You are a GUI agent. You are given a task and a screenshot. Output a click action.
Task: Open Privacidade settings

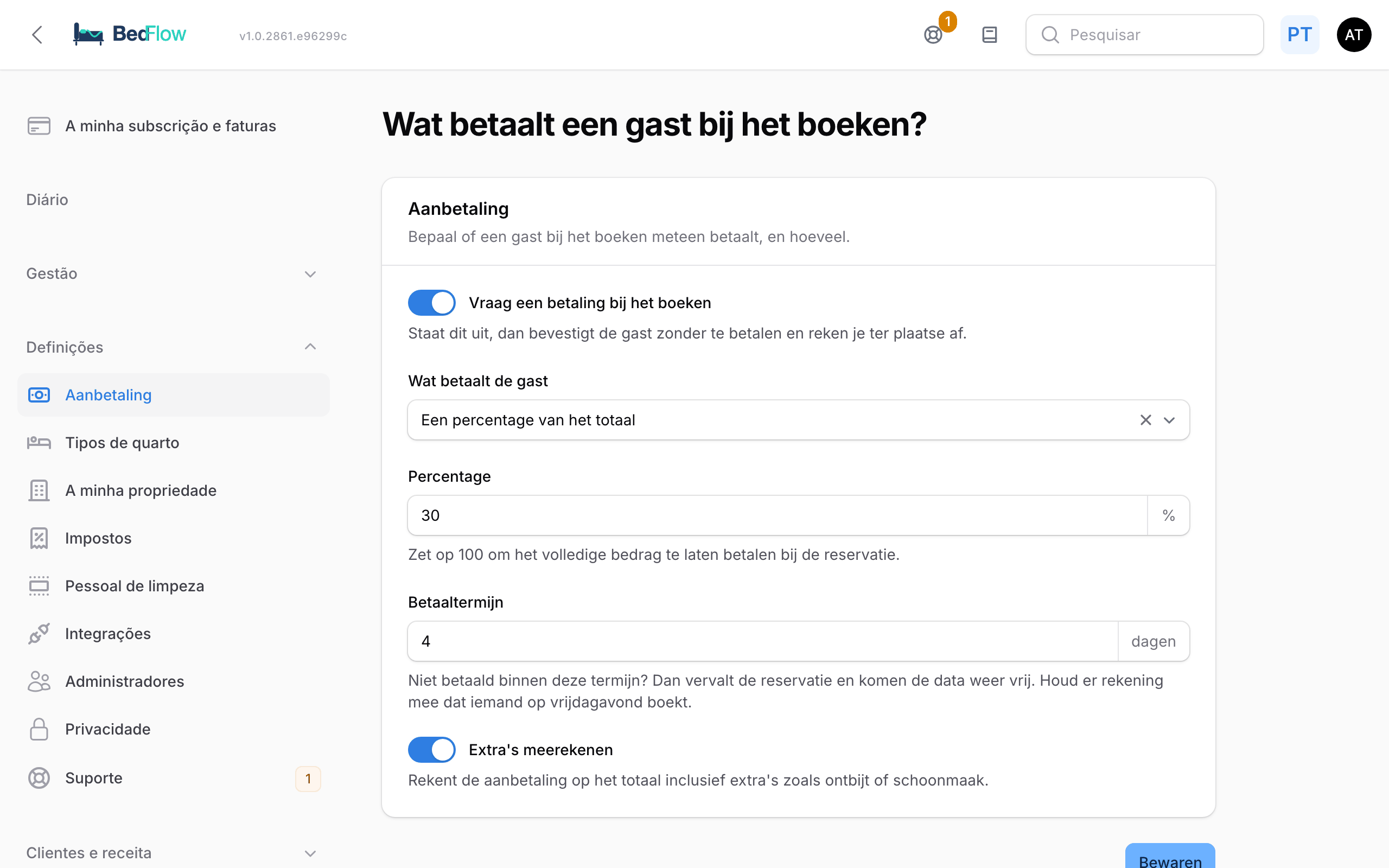click(x=173, y=729)
